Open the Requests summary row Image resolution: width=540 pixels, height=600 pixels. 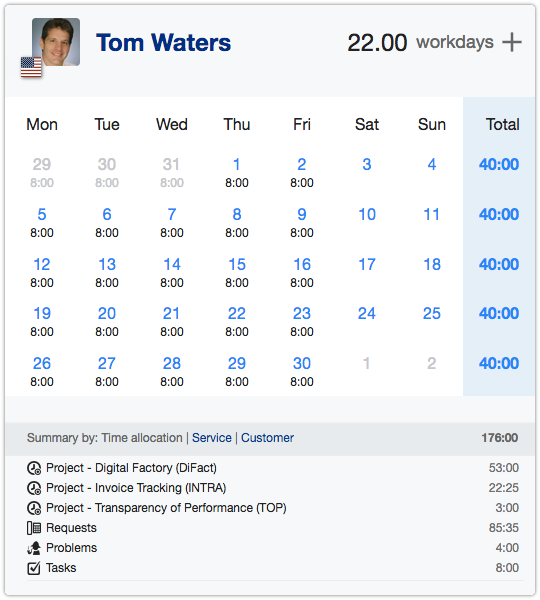(x=272, y=528)
